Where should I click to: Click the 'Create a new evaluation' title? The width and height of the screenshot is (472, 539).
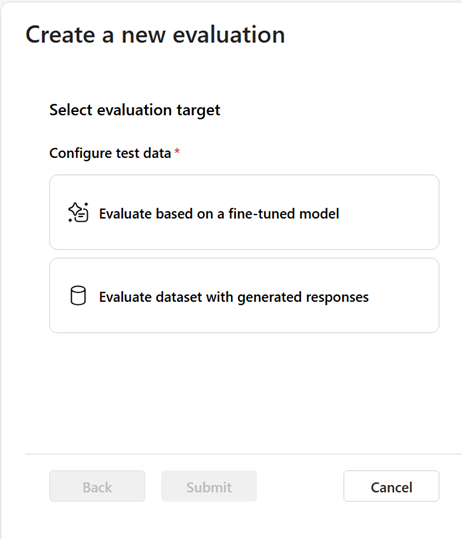click(155, 35)
